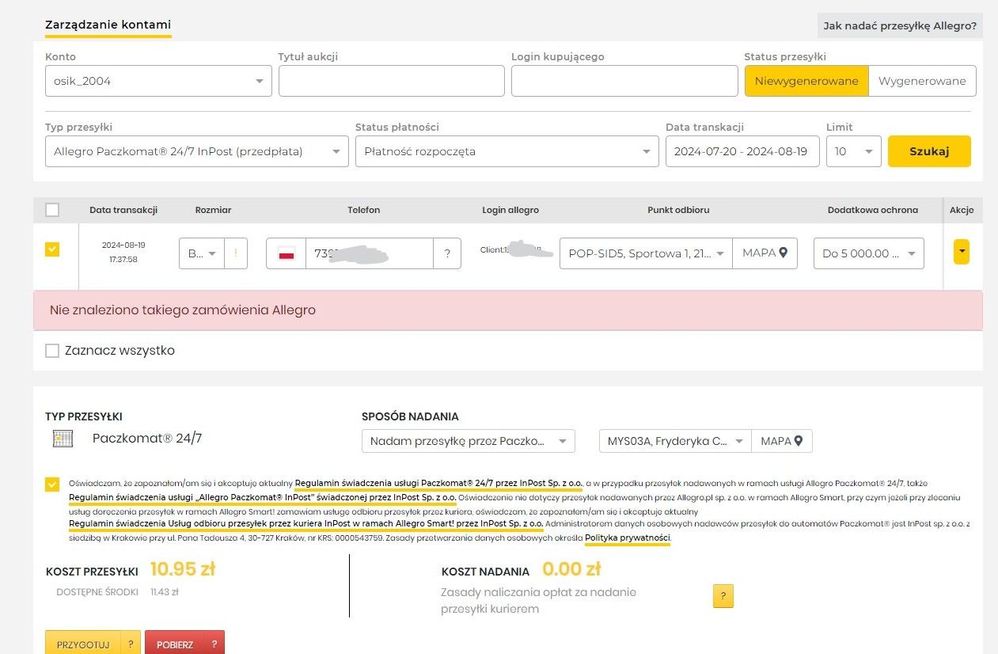Click the question mark on Przygotuj button
998x654 pixels.
[x=130, y=644]
